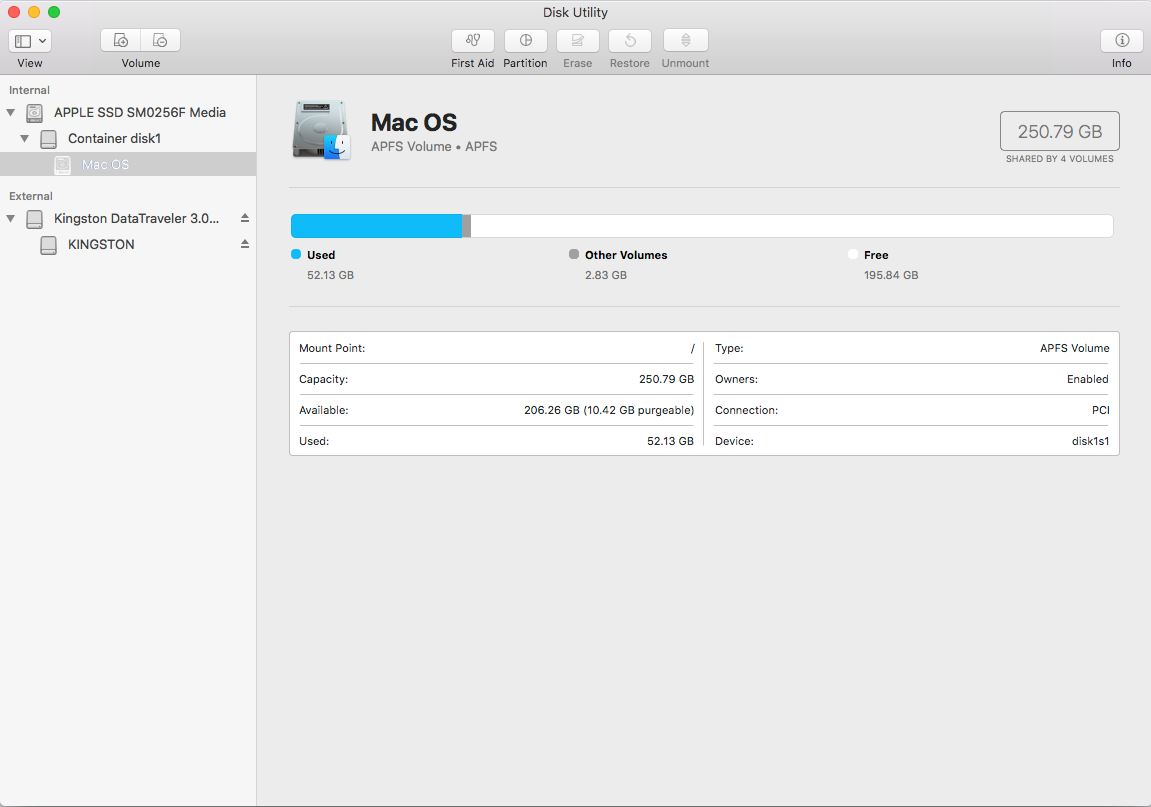
Task: Click the Restore toolbar icon
Action: 630,40
